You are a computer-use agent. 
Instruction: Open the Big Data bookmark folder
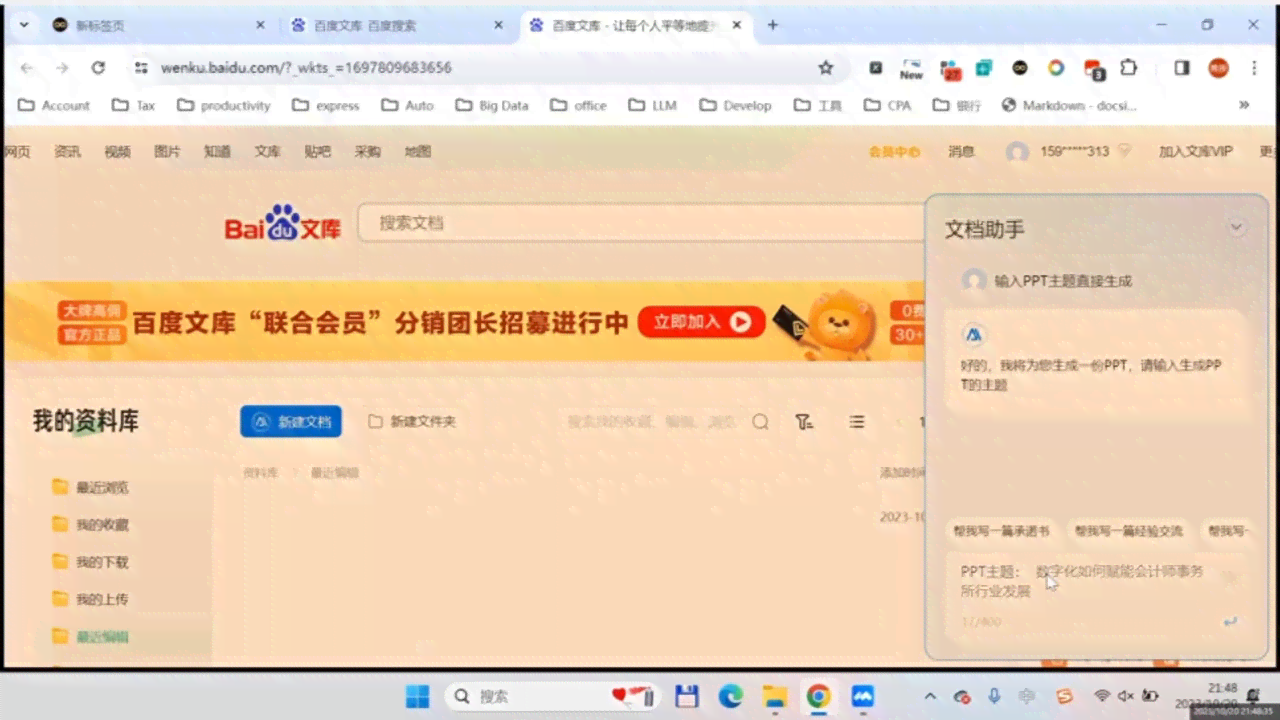coord(492,105)
